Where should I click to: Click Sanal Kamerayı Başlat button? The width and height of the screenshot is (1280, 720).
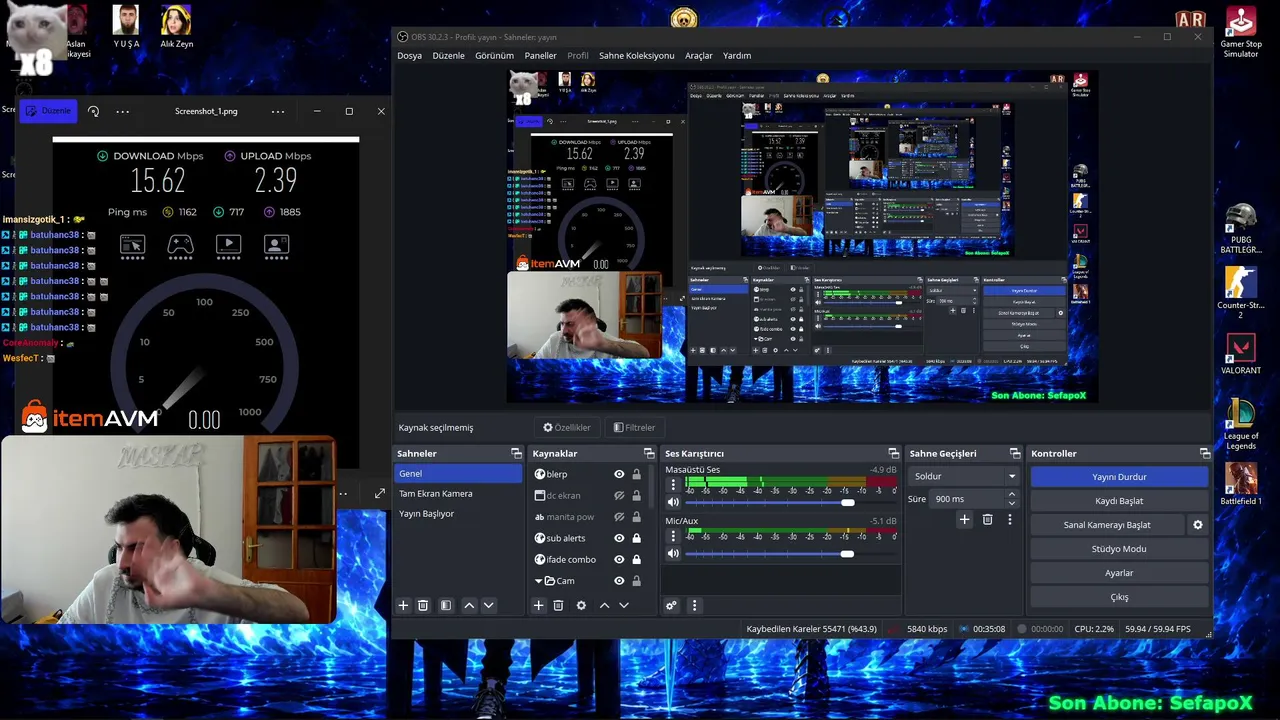coord(1107,525)
